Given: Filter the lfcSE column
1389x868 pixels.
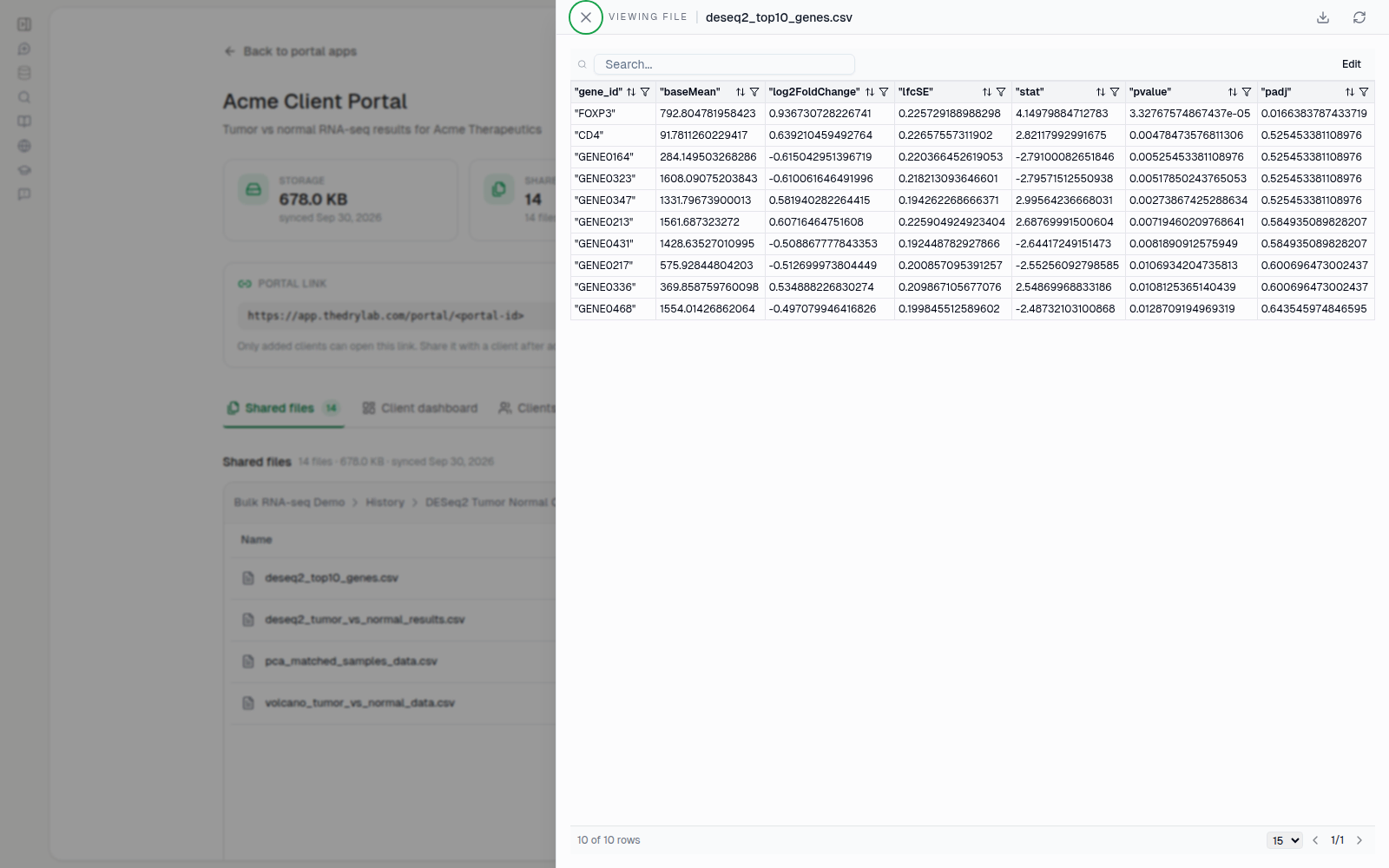Looking at the screenshot, I should click(x=1001, y=92).
